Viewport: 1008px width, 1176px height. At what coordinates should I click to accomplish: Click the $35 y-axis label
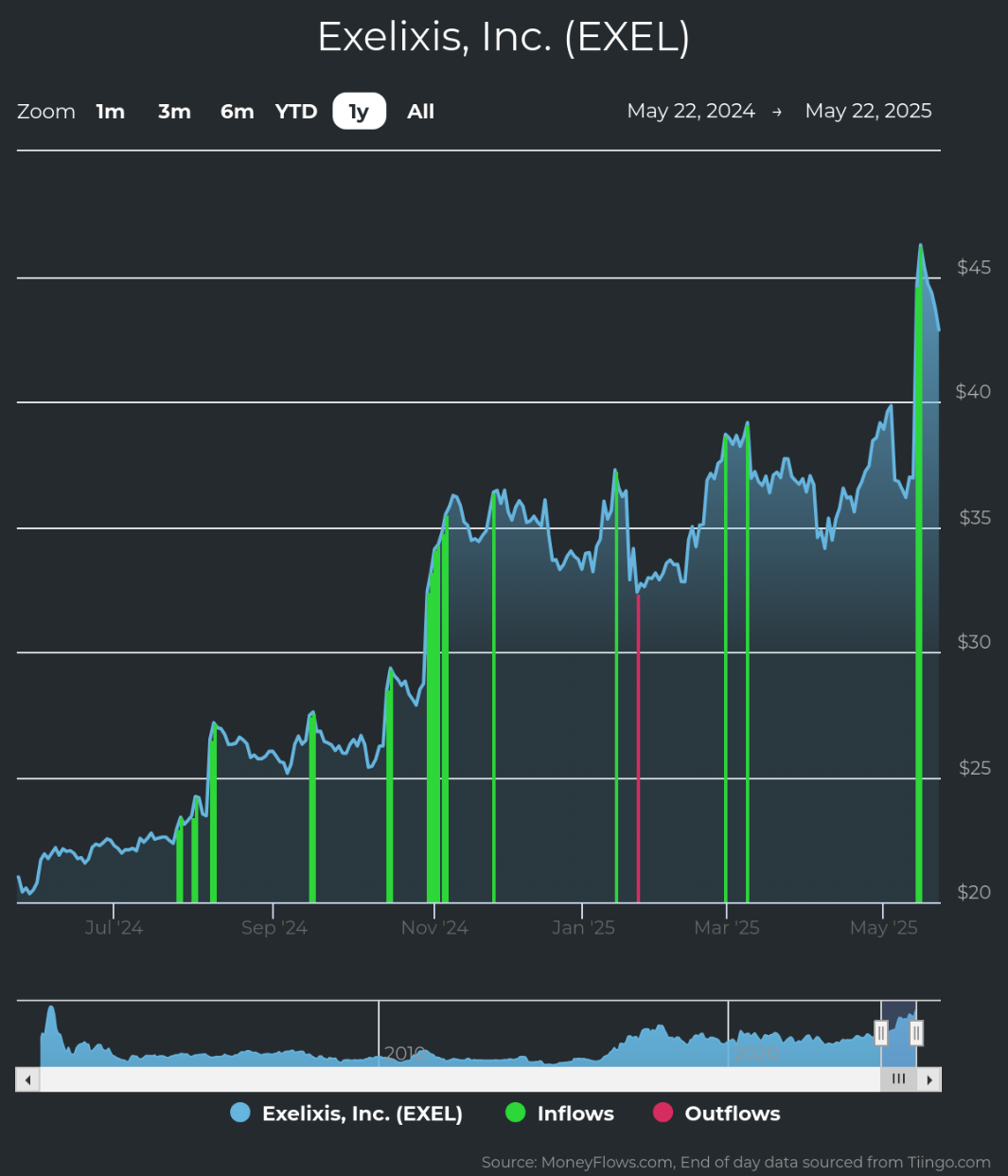pos(974,517)
